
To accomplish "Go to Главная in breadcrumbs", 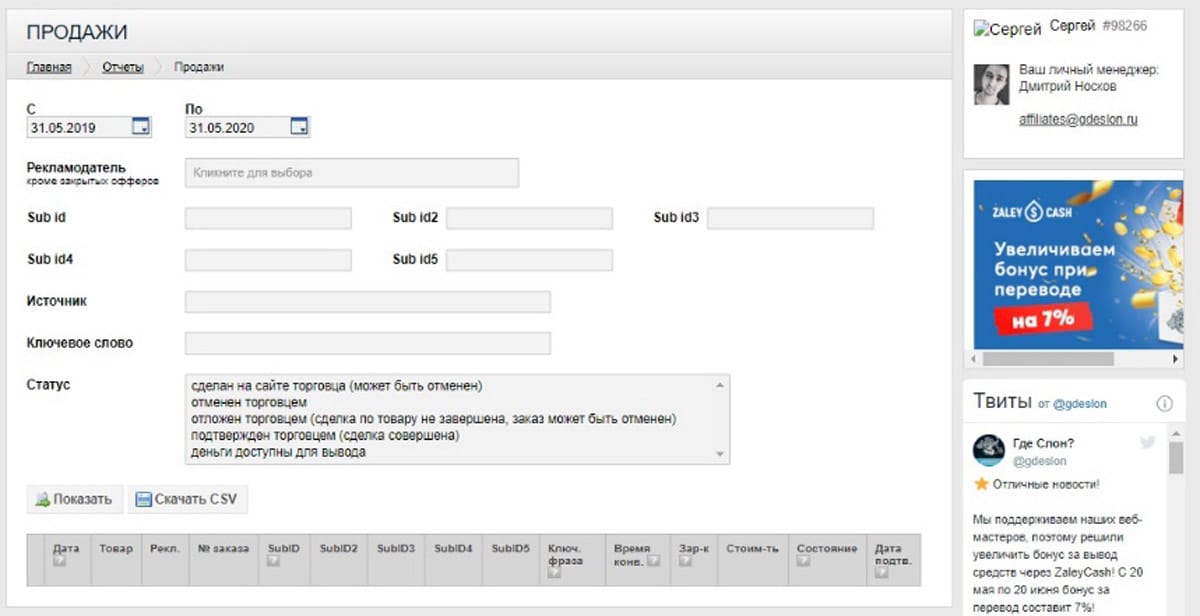I will click(49, 67).
